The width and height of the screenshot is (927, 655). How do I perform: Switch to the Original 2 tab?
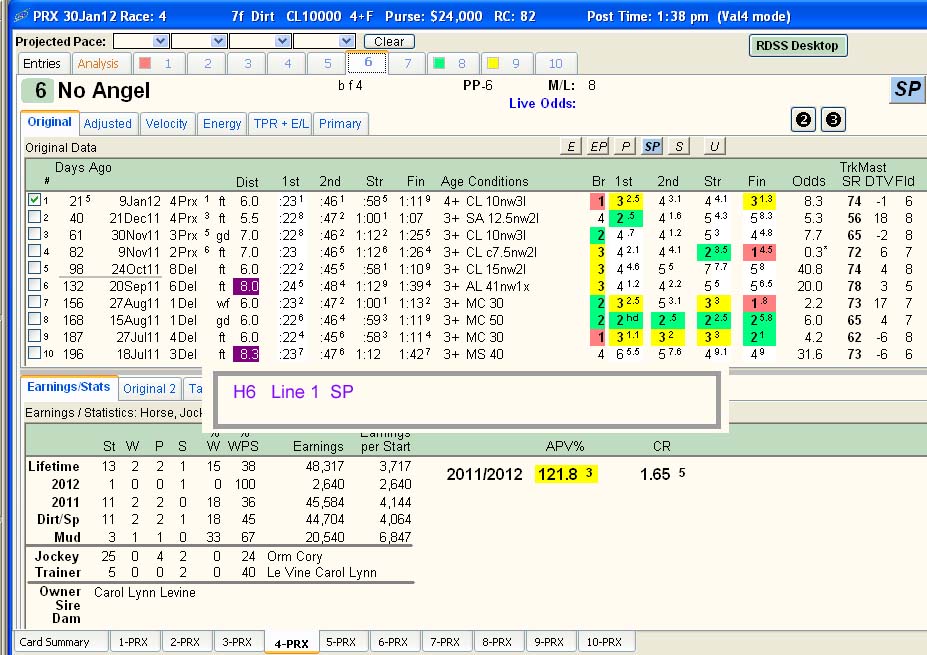tap(150, 388)
